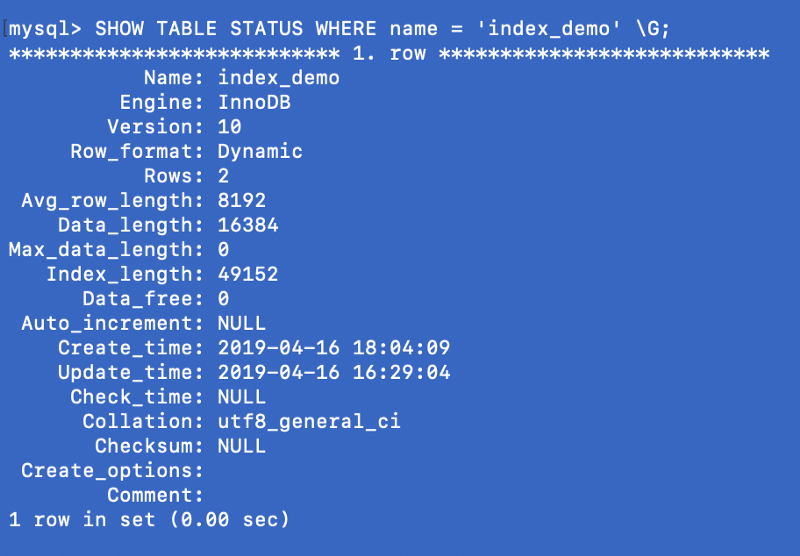Select the utf8_general_ci collation value
This screenshot has width=800, height=556.
pos(309,421)
